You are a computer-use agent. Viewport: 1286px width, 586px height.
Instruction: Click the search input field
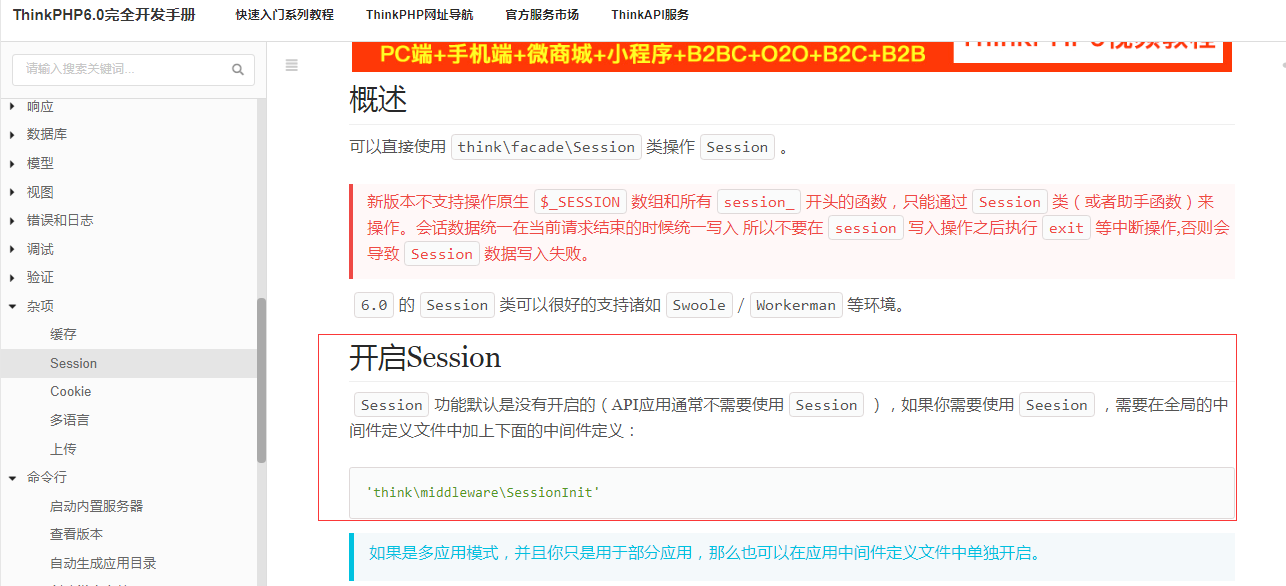pyautogui.click(x=120, y=70)
